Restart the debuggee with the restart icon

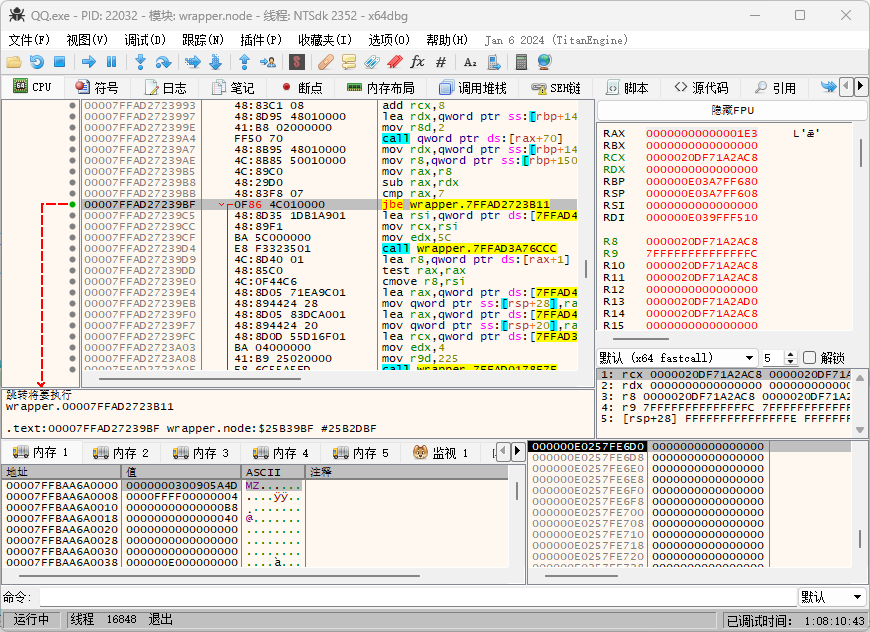[x=37, y=62]
